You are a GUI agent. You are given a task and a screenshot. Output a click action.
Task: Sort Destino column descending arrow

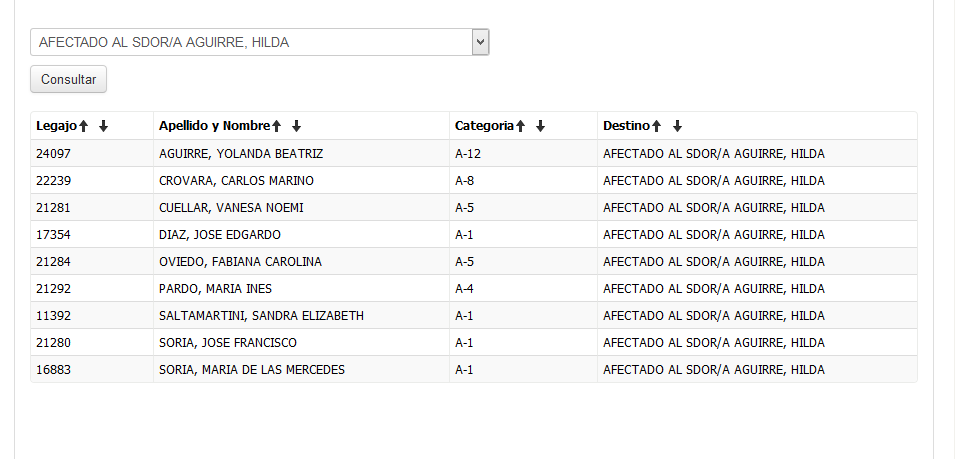[677, 126]
